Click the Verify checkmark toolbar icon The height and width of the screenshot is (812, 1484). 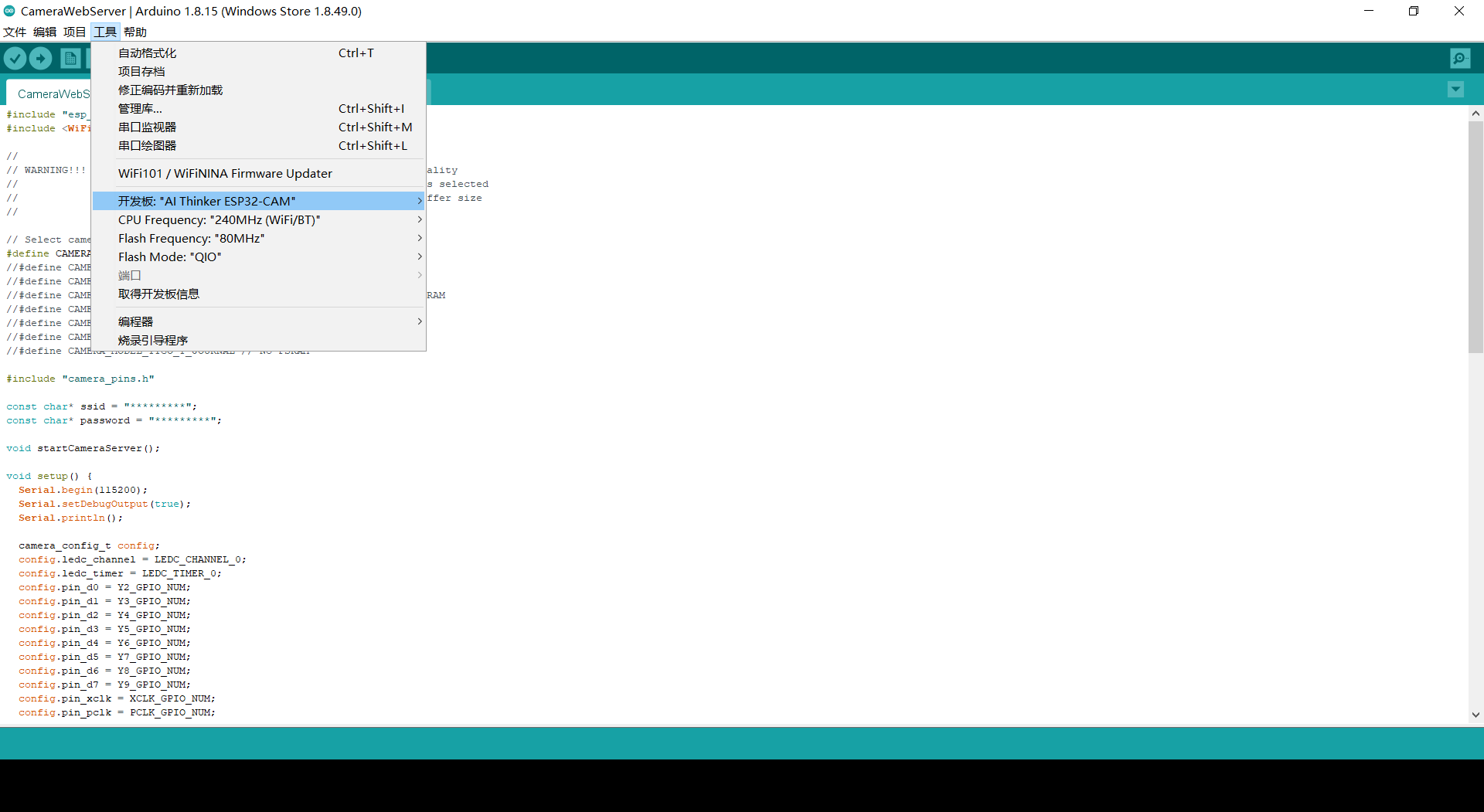(15, 58)
